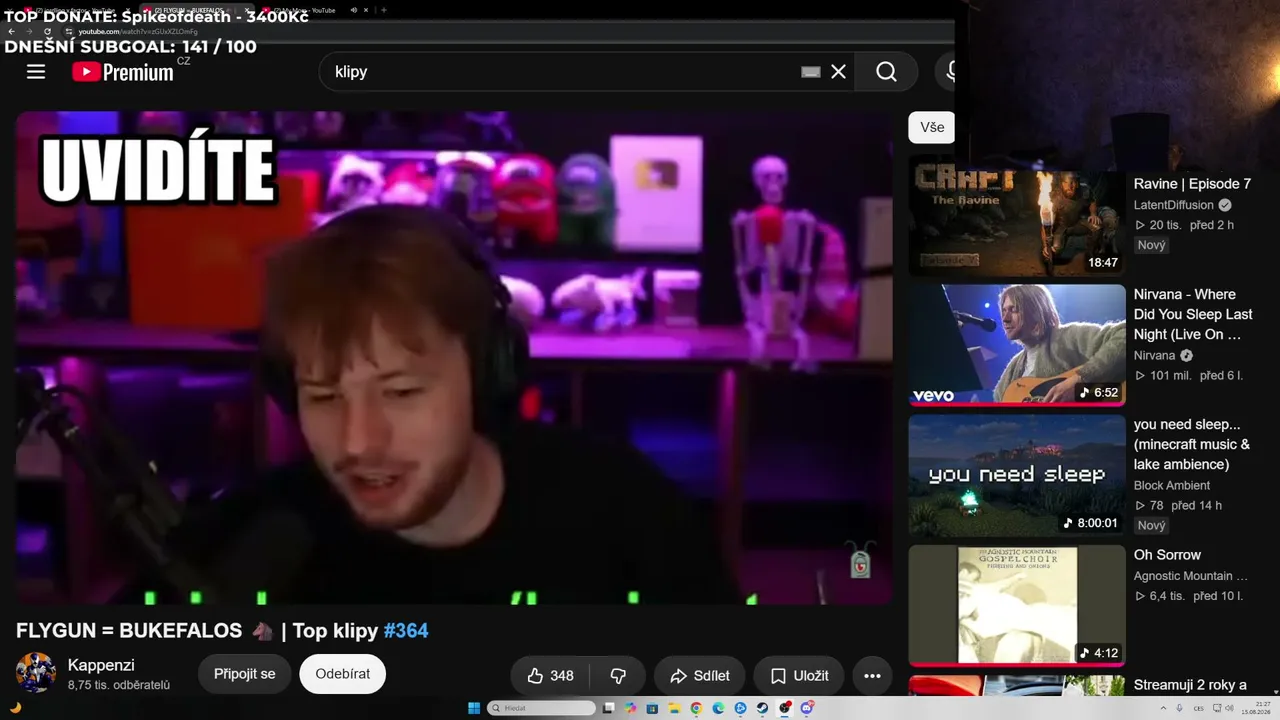This screenshot has width=1280, height=720.
Task: Open the Oh Sorrow video thumbnail
Action: [1017, 606]
